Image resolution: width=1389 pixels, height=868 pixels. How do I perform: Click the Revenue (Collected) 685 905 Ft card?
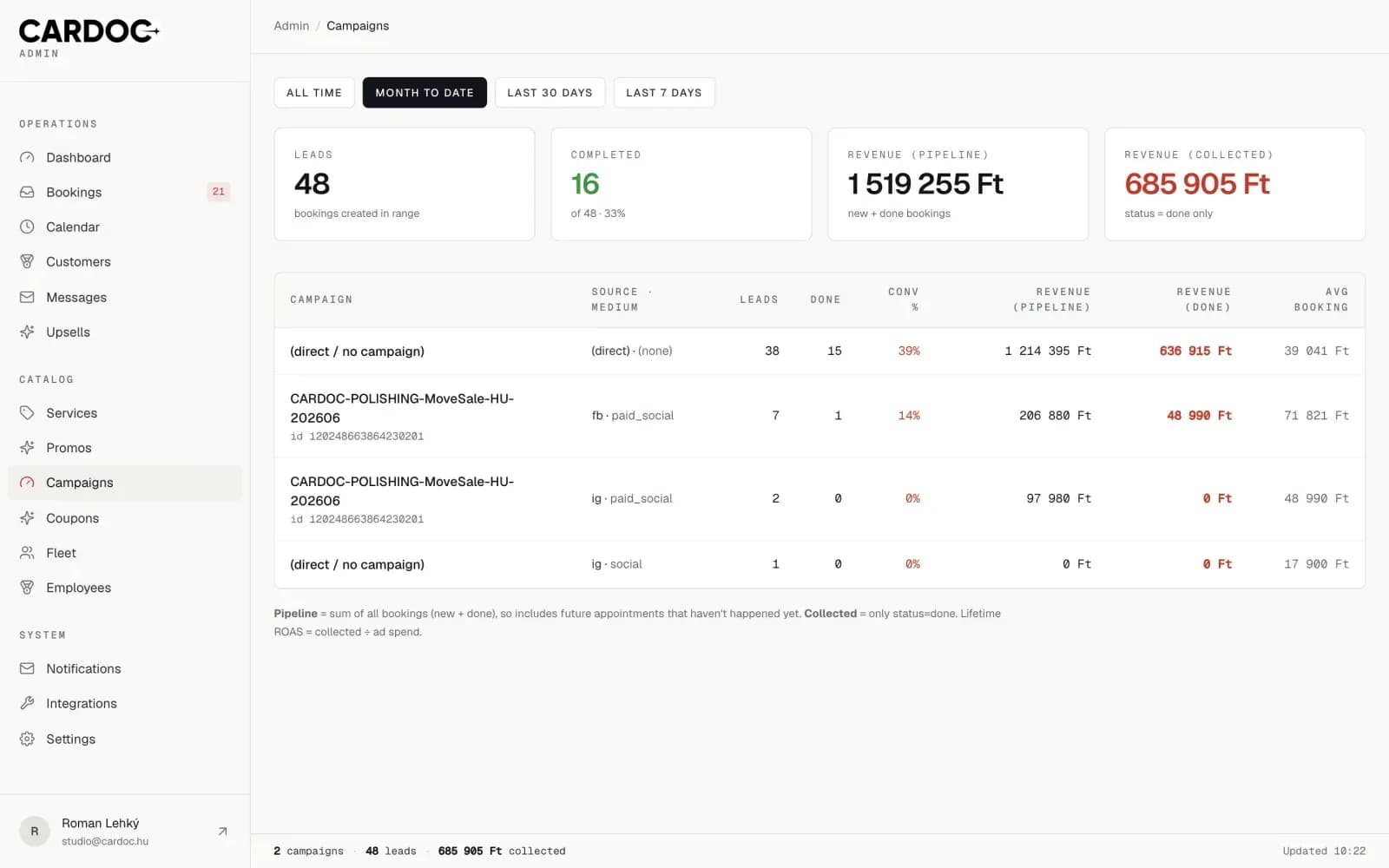coord(1234,184)
